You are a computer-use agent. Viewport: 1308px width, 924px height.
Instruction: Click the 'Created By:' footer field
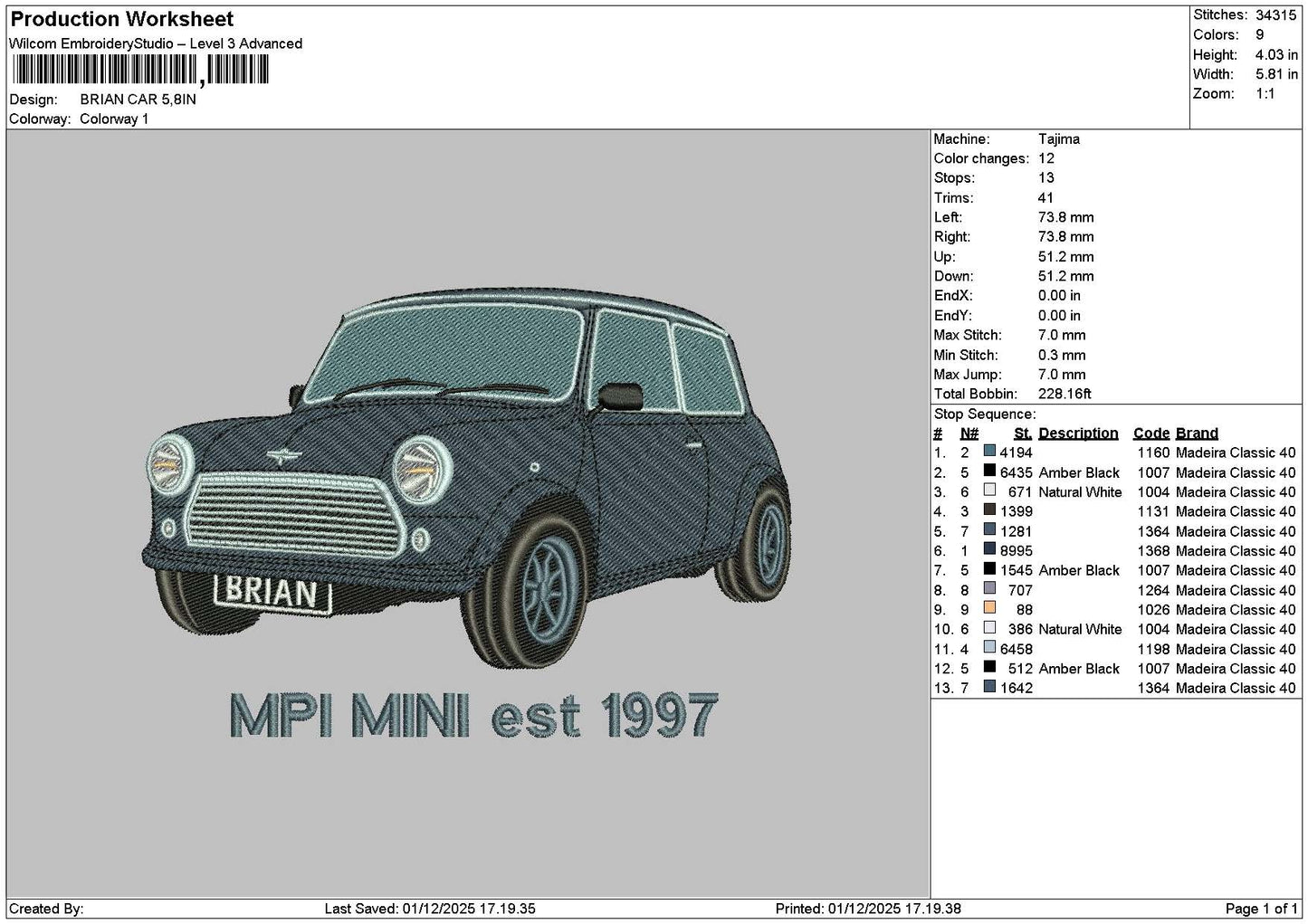point(46,909)
